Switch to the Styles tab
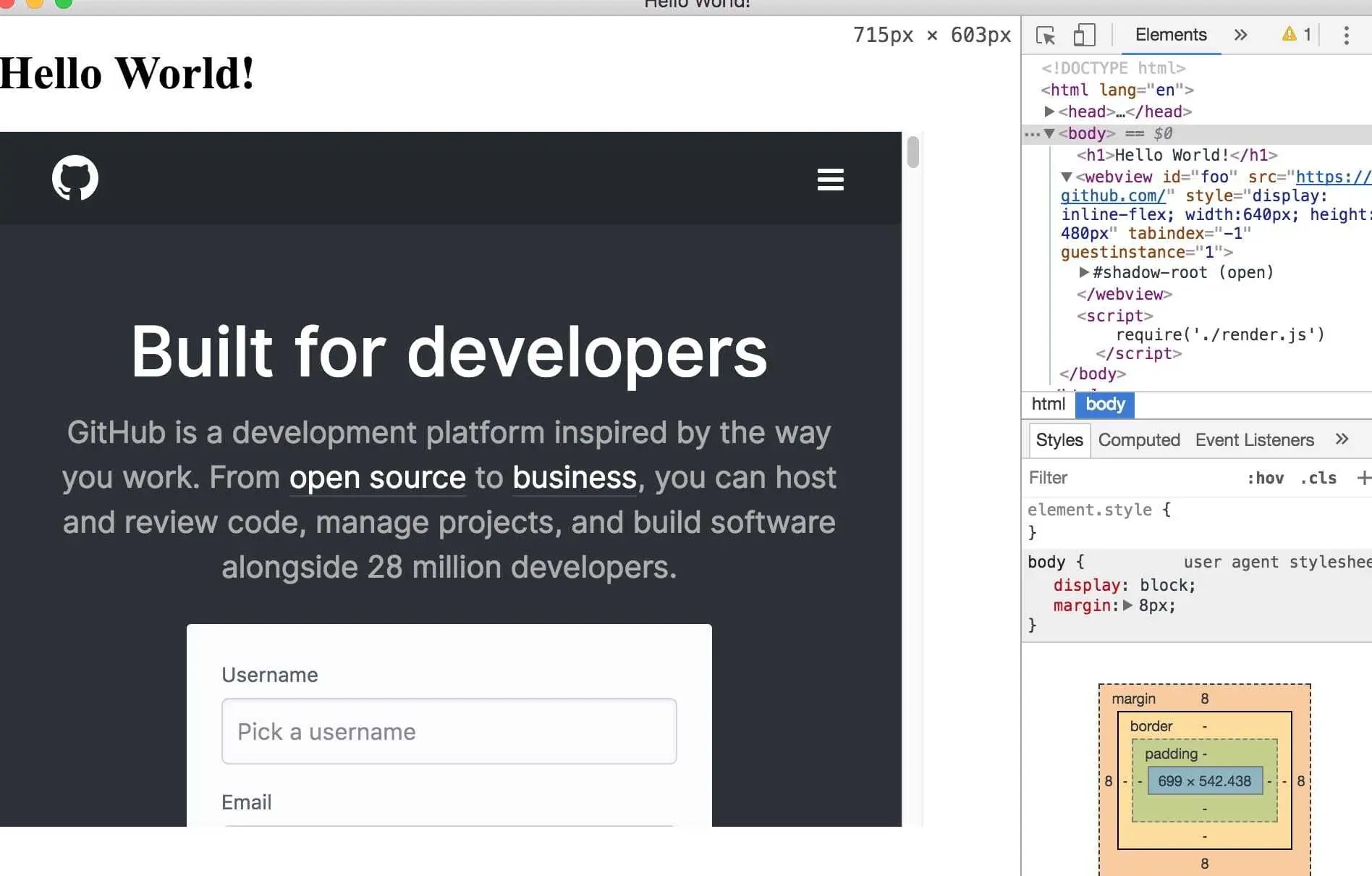1372x876 pixels. pyautogui.click(x=1059, y=439)
